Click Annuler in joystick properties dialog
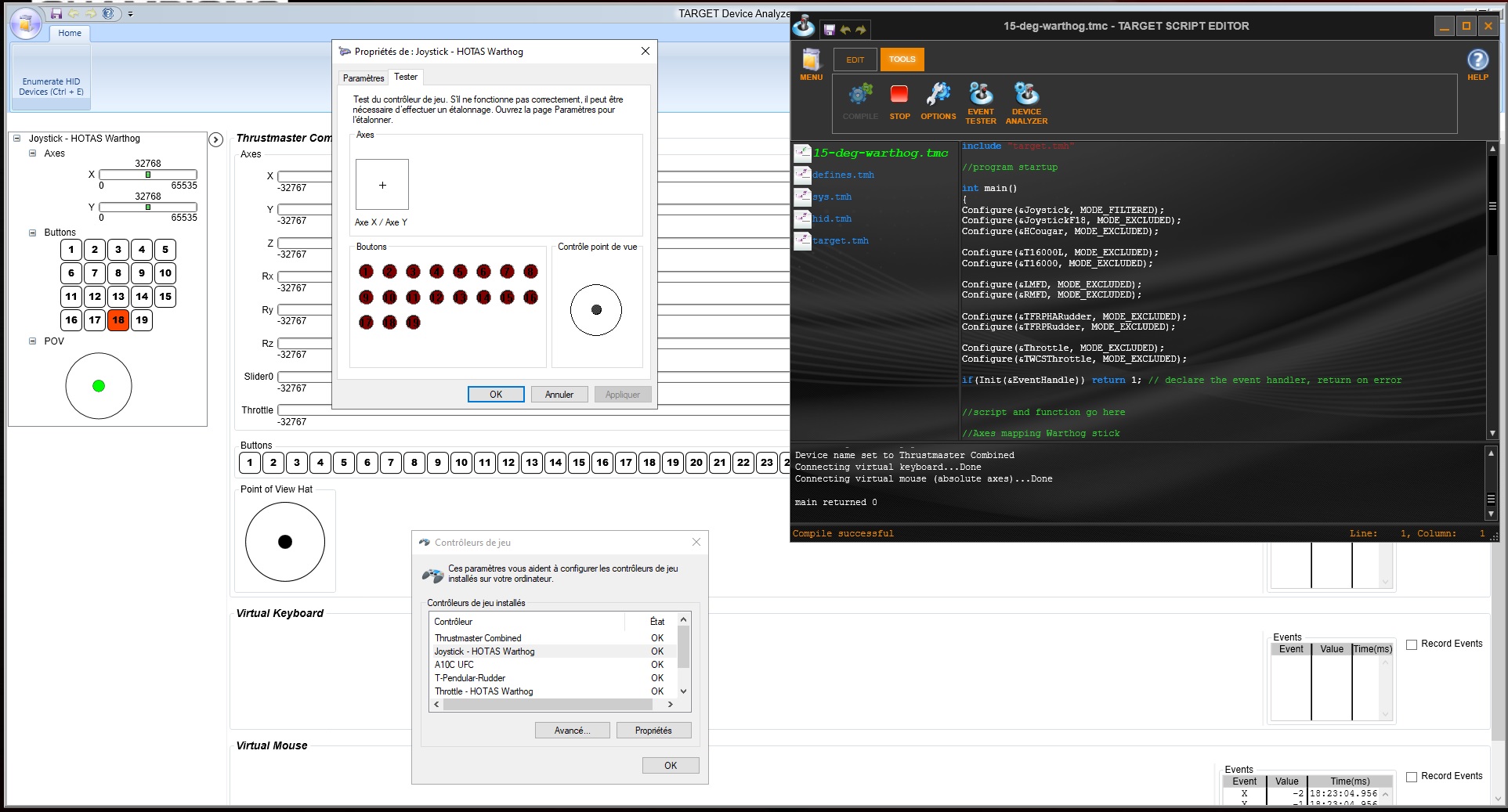The width and height of the screenshot is (1508, 812). tap(559, 395)
